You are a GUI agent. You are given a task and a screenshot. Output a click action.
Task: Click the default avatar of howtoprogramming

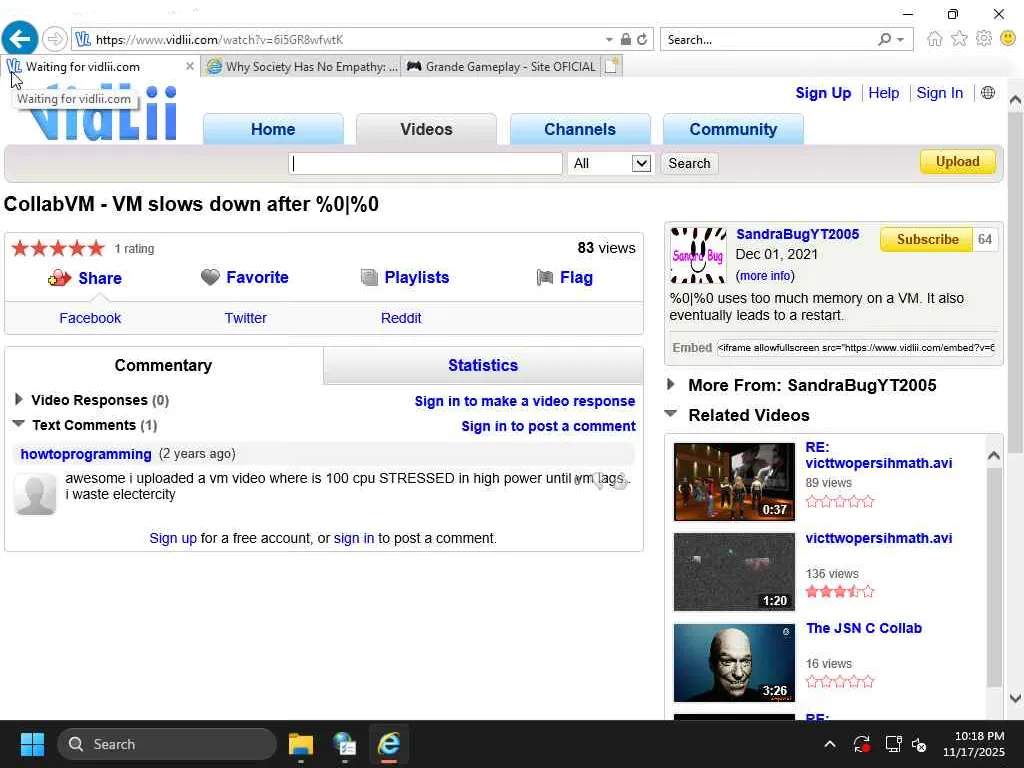tap(35, 494)
